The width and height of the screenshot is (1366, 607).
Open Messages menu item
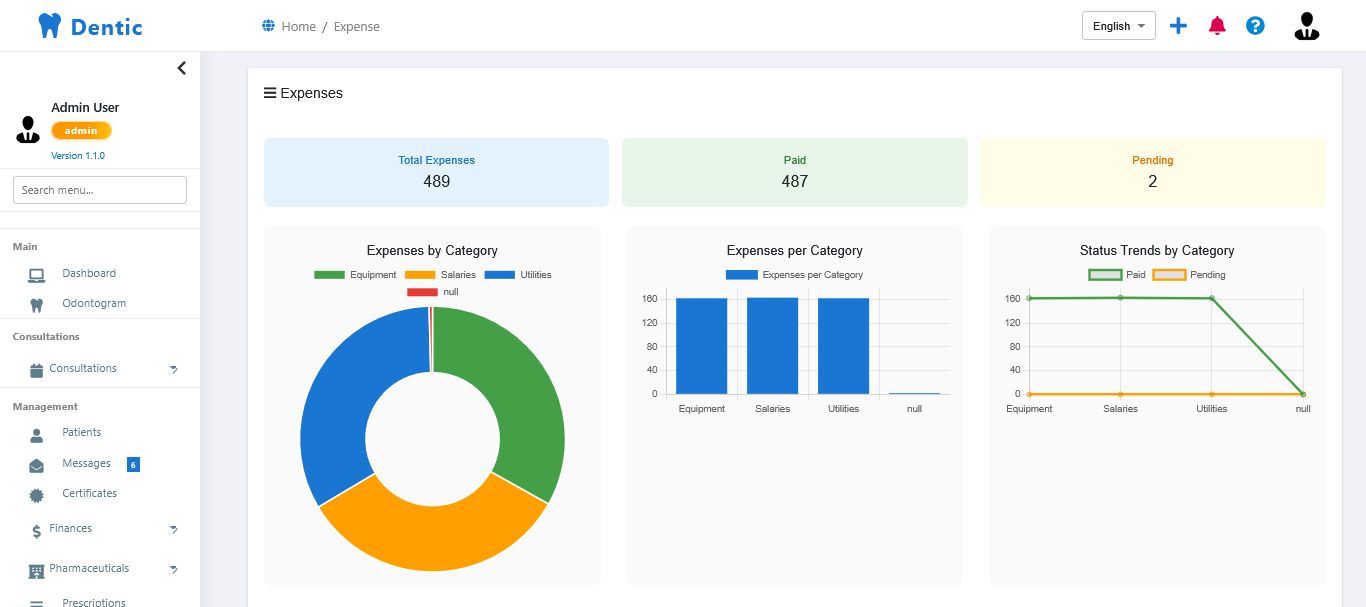click(86, 464)
